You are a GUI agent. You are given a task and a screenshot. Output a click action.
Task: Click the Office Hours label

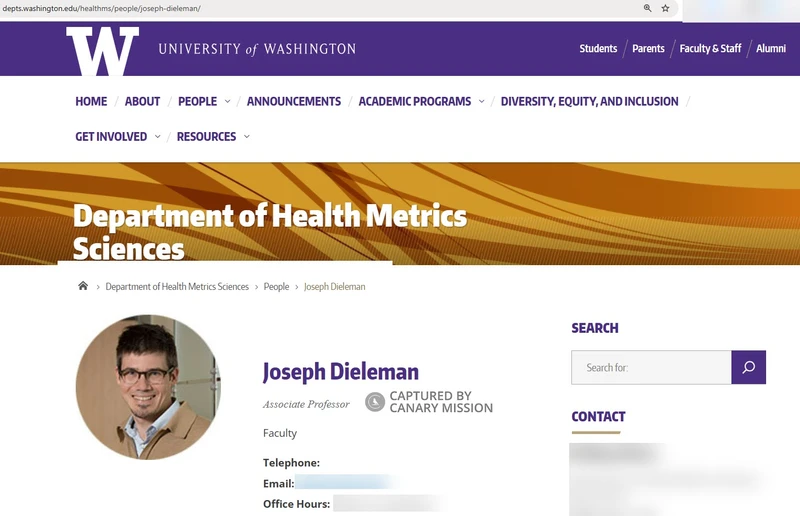click(x=296, y=504)
